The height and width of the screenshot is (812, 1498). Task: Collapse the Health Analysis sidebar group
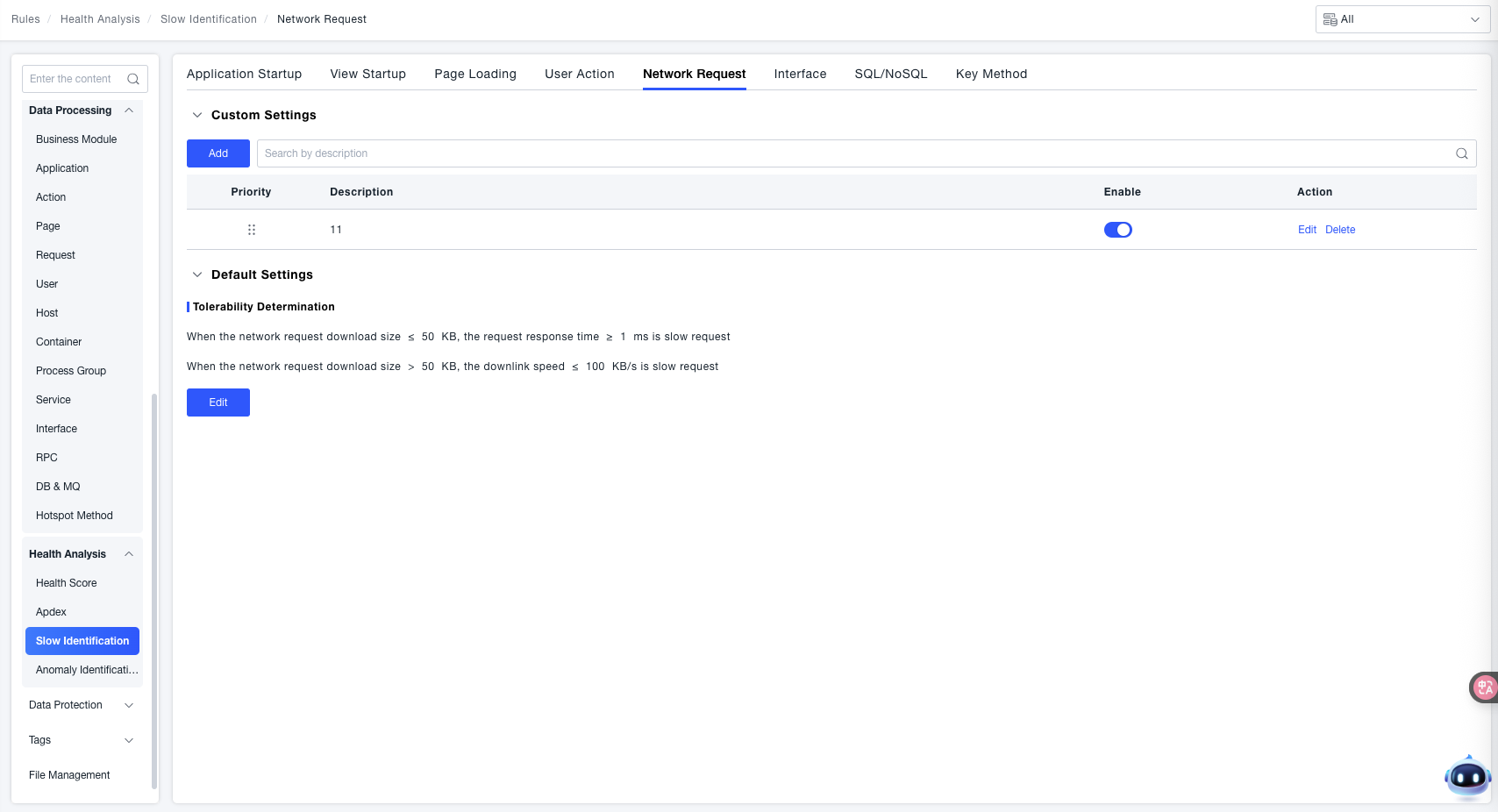[129, 554]
